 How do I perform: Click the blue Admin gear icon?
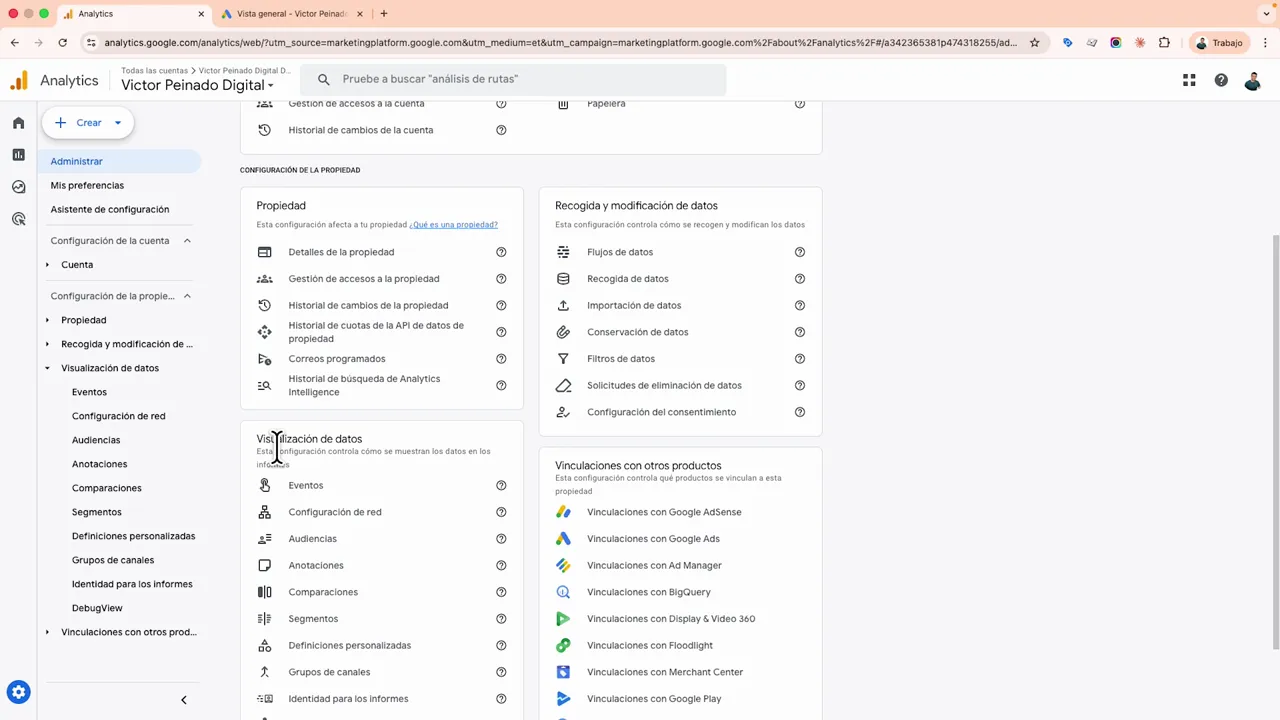[18, 692]
